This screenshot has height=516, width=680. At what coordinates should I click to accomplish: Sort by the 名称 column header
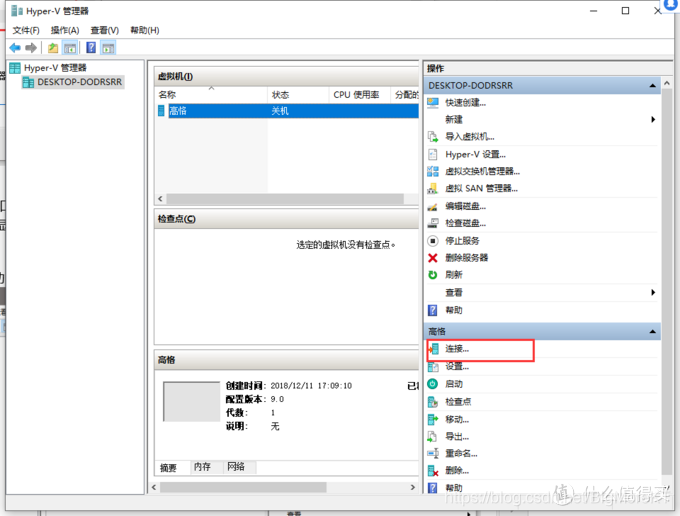coord(211,95)
